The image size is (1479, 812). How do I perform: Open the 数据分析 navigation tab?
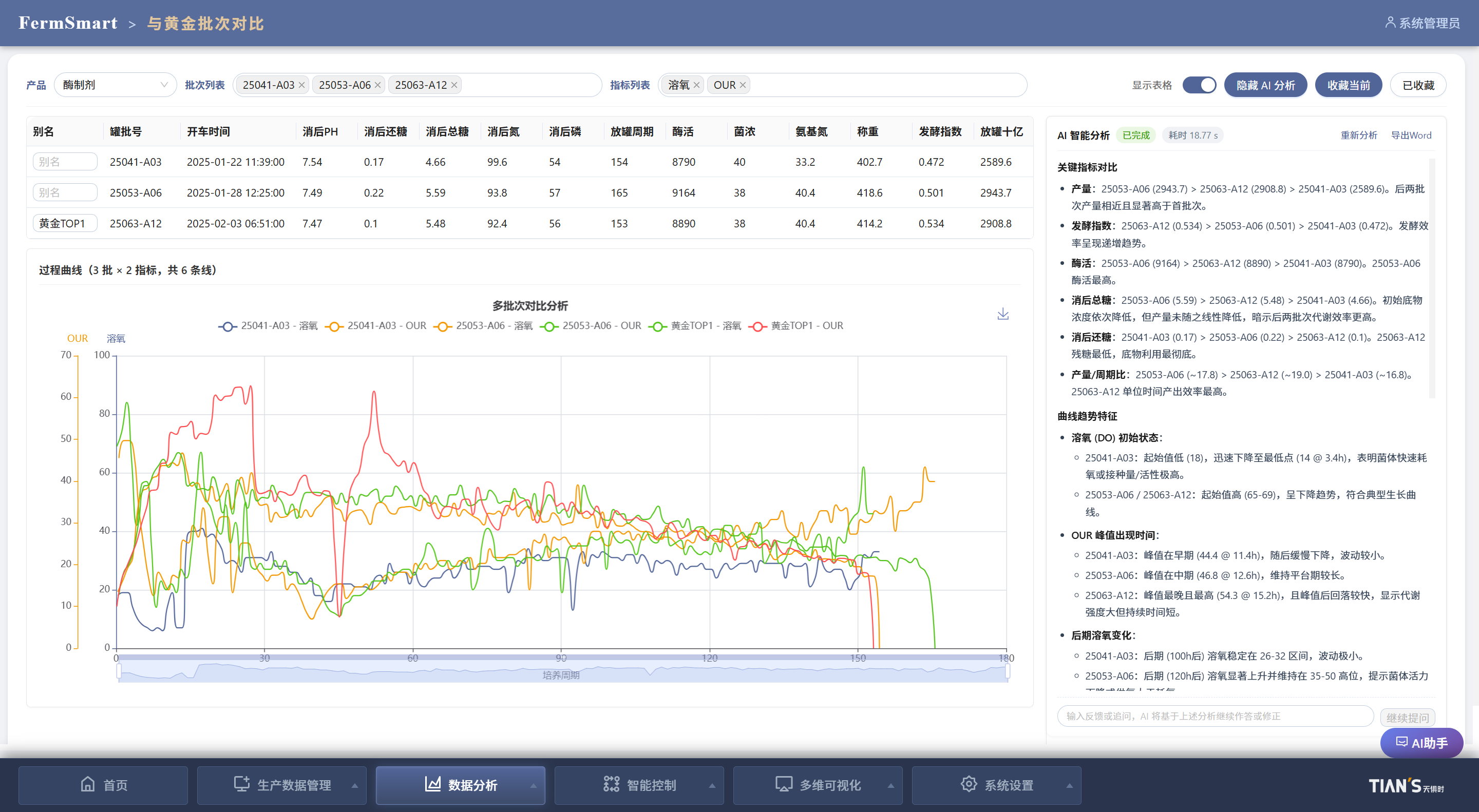coord(461,785)
